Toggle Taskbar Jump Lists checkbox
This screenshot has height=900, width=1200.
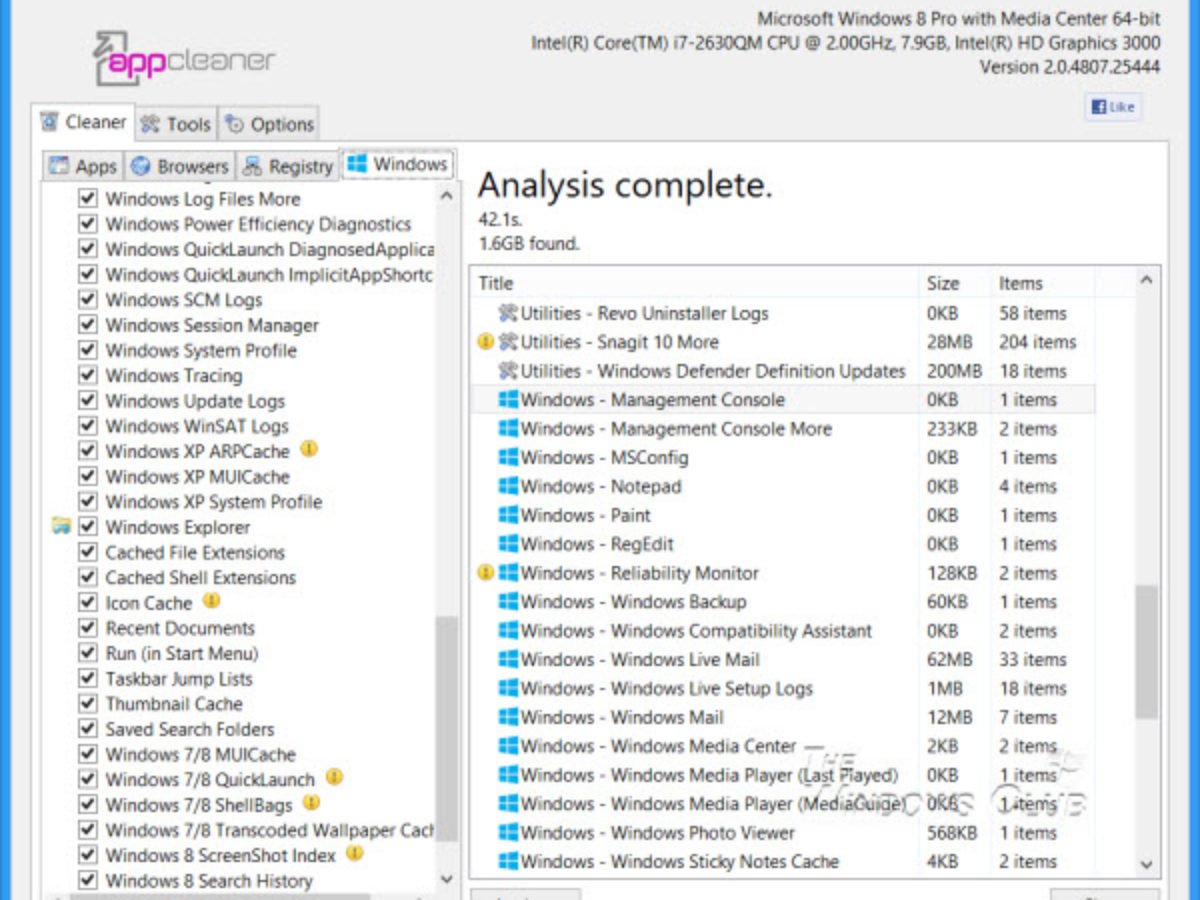[x=88, y=678]
